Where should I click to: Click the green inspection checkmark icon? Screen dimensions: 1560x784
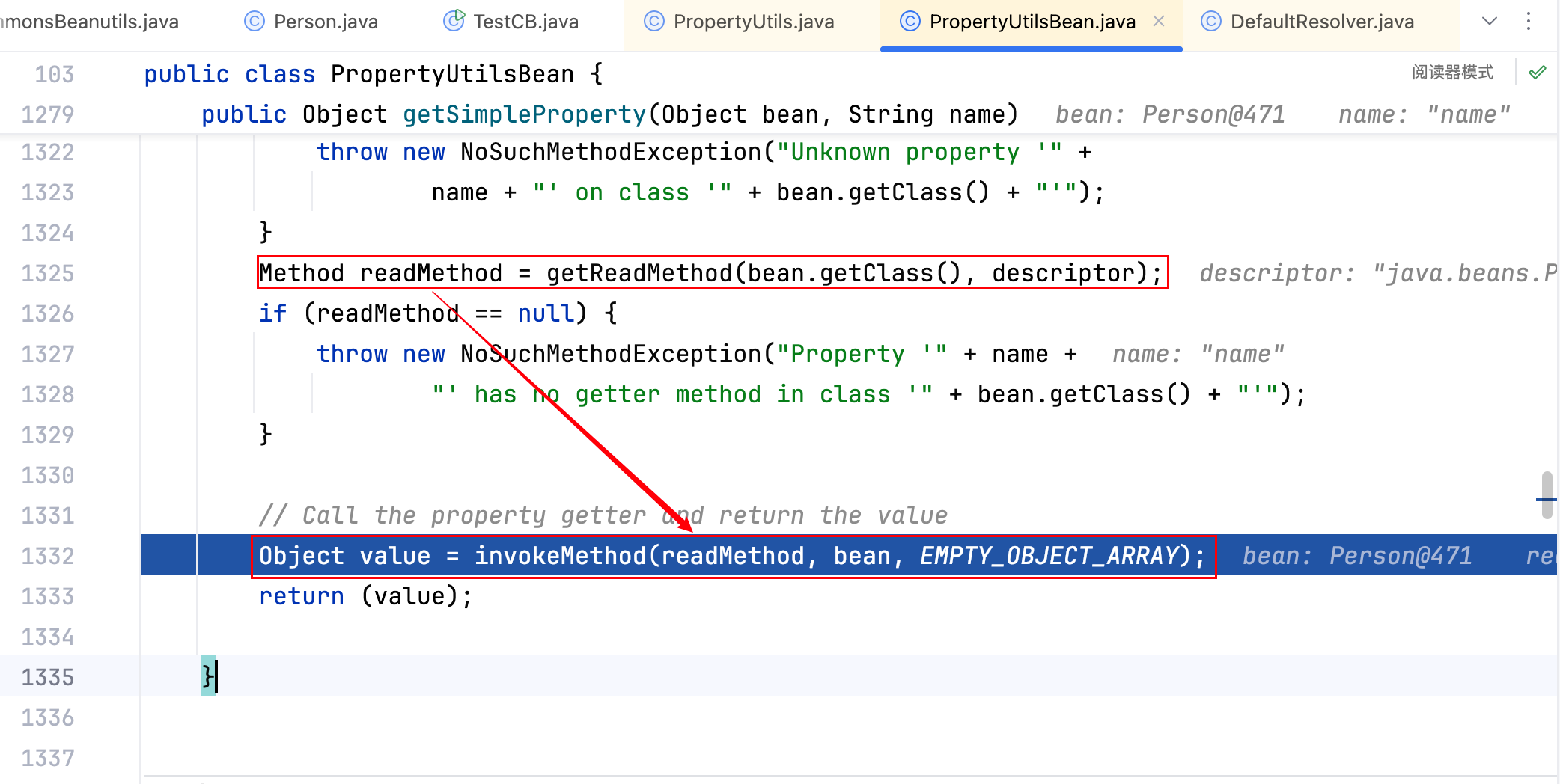1537,73
